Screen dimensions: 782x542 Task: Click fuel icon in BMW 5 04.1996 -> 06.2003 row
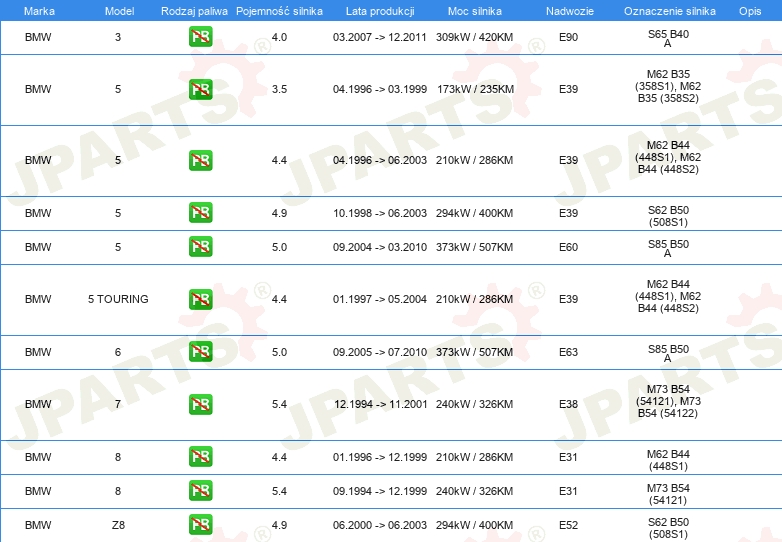[200, 160]
